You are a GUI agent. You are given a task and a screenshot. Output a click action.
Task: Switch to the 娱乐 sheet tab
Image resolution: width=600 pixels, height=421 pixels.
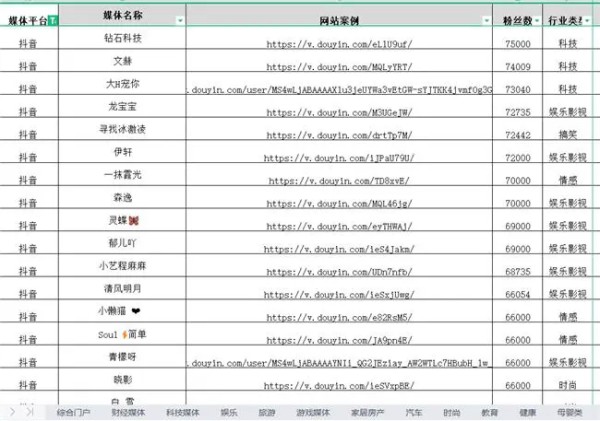[228, 413]
